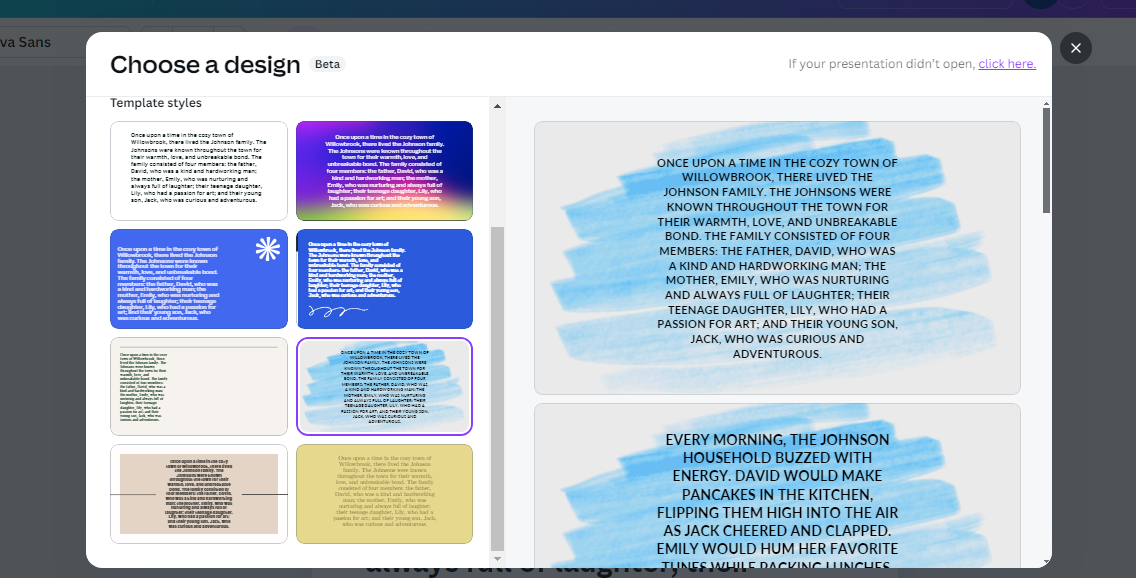Click the template list scrollbar thumb
Screen dimensions: 1136x578
(x=497, y=388)
